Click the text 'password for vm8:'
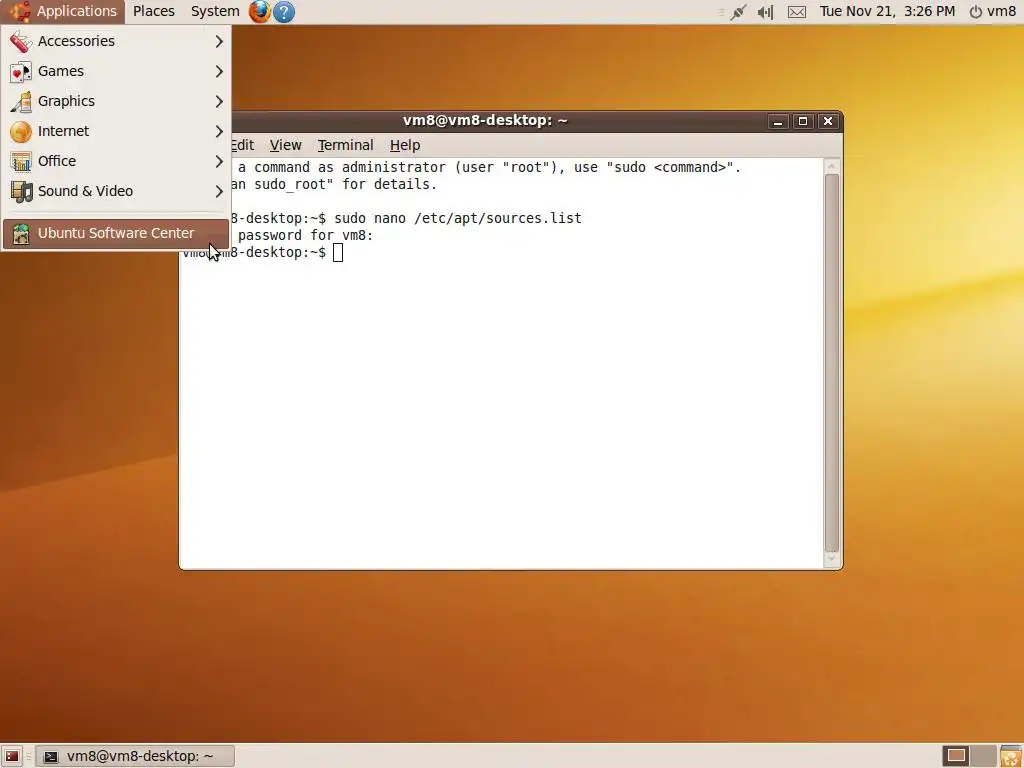 [x=306, y=235]
